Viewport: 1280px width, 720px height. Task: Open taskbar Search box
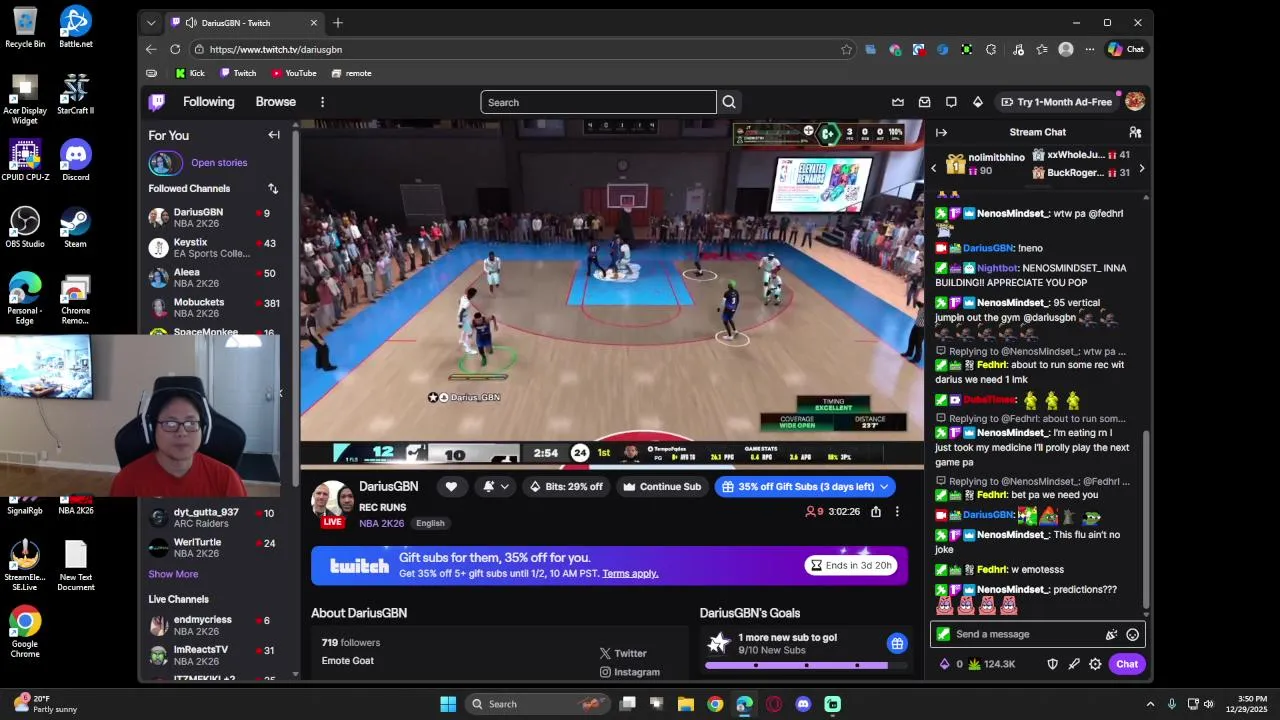pyautogui.click(x=540, y=704)
